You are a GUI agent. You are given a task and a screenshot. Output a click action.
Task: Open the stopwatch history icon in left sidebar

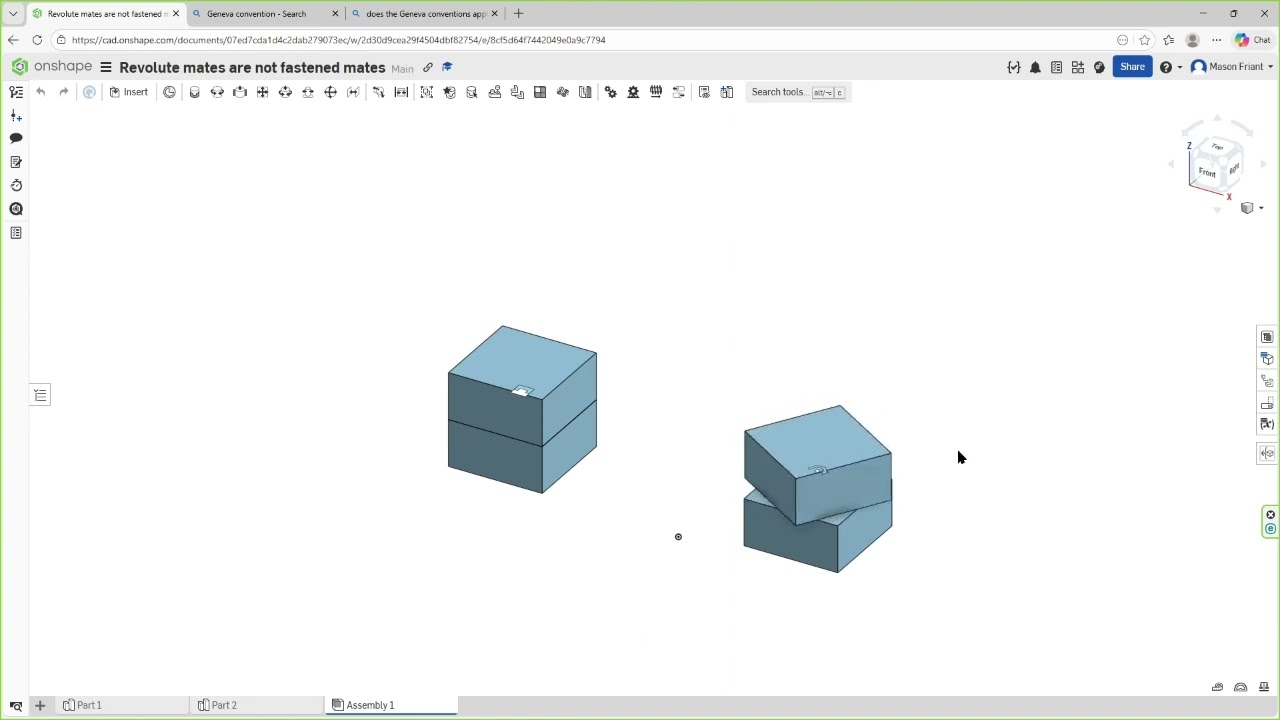(x=16, y=185)
